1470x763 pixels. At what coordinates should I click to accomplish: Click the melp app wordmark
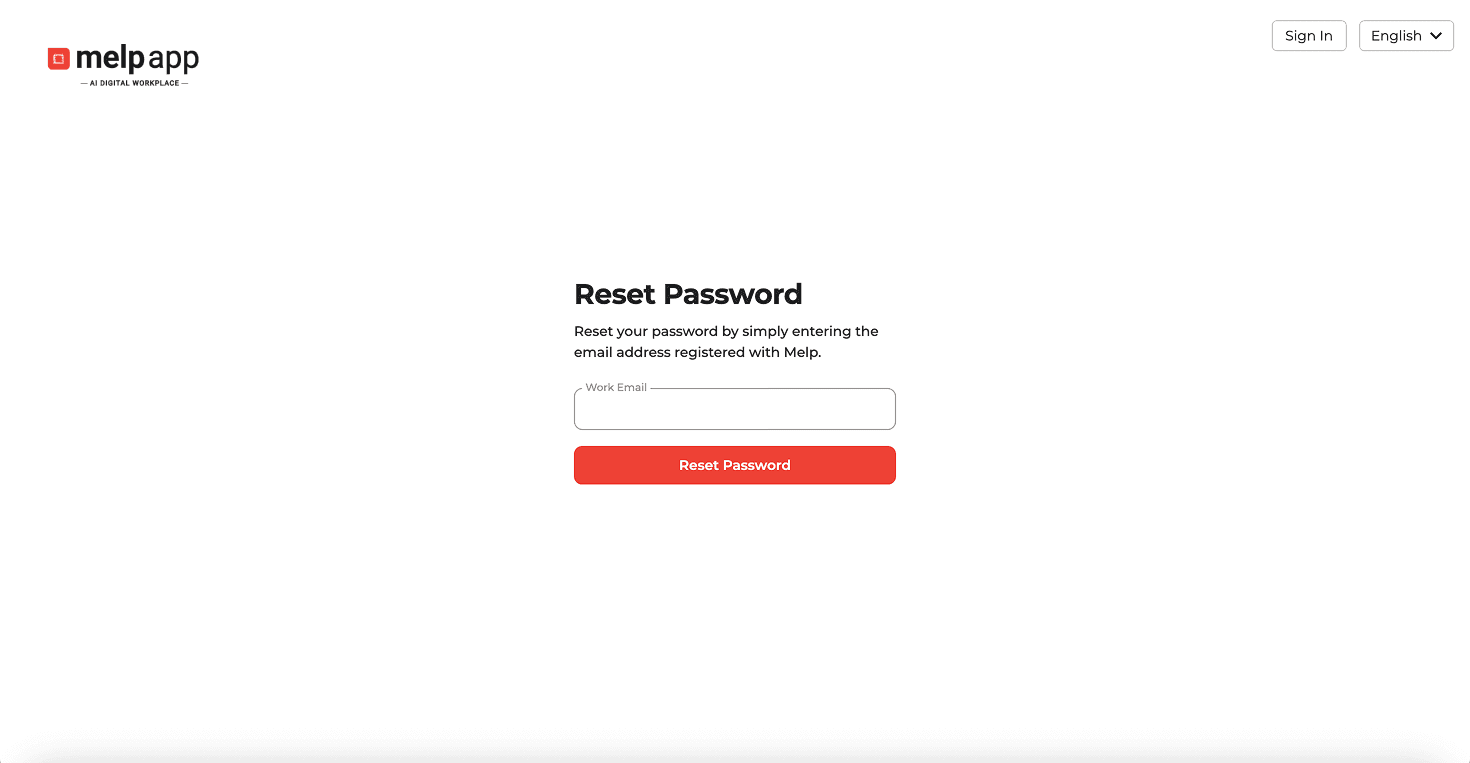coord(138,59)
